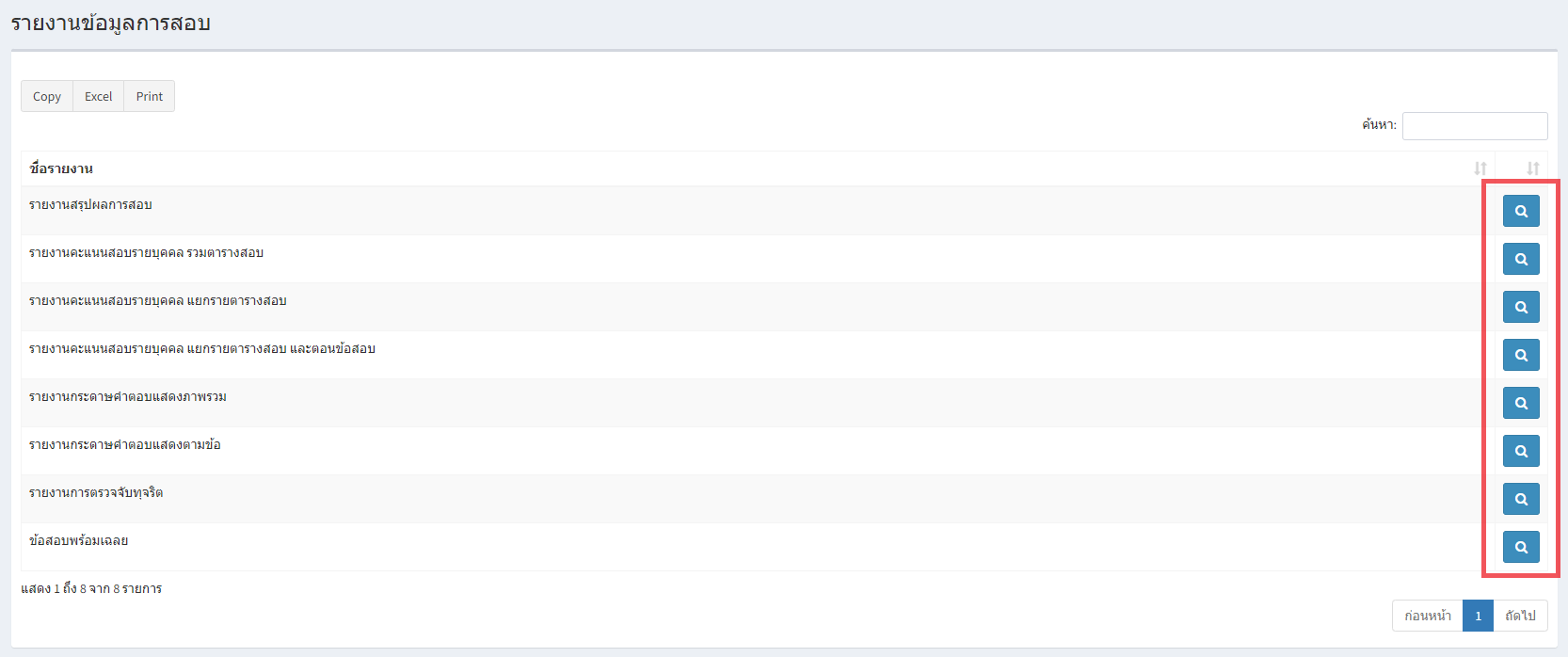Screen dimensions: 1568x657
Task: View report รายงานคะแนนสอบรายบุคคล รวมตารางสอบ magnifier
Action: (x=1521, y=259)
